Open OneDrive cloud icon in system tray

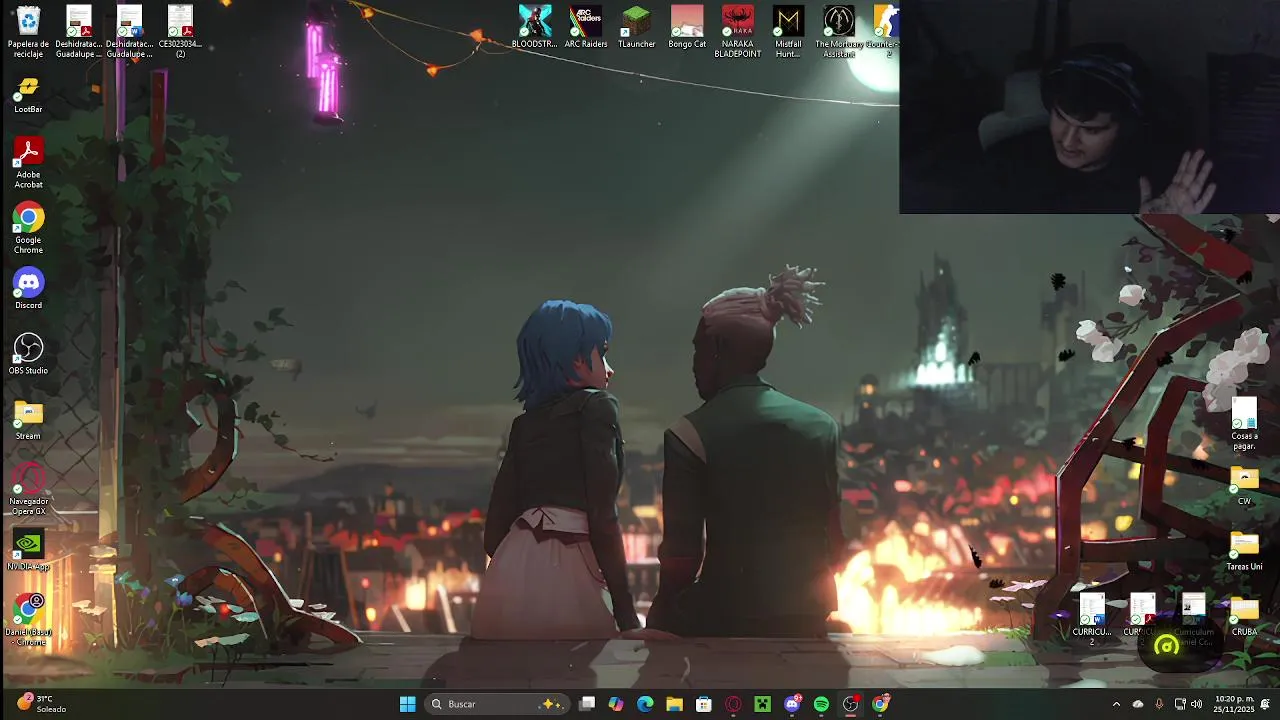pos(1138,704)
